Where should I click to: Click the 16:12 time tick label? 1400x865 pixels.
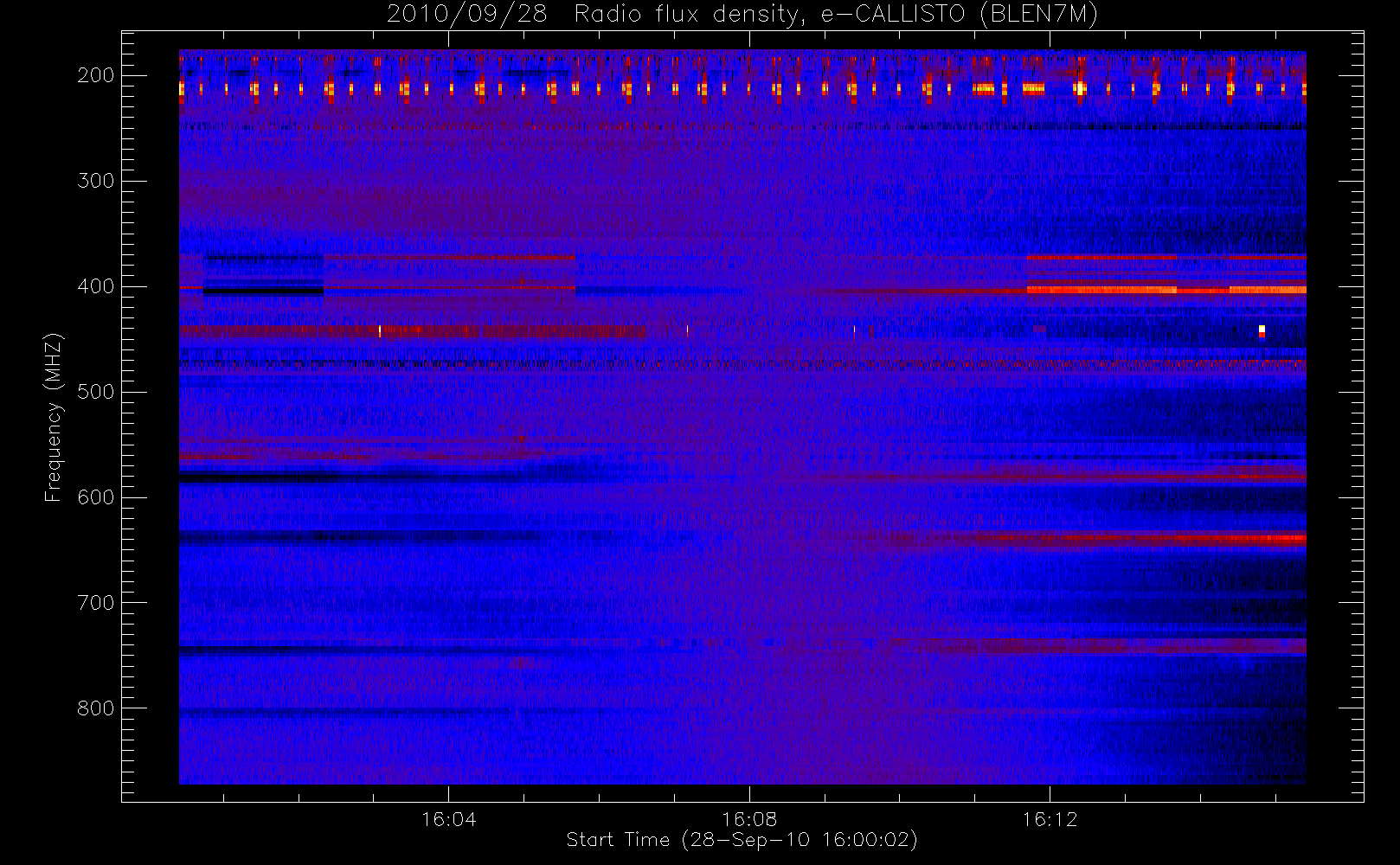click(1050, 819)
